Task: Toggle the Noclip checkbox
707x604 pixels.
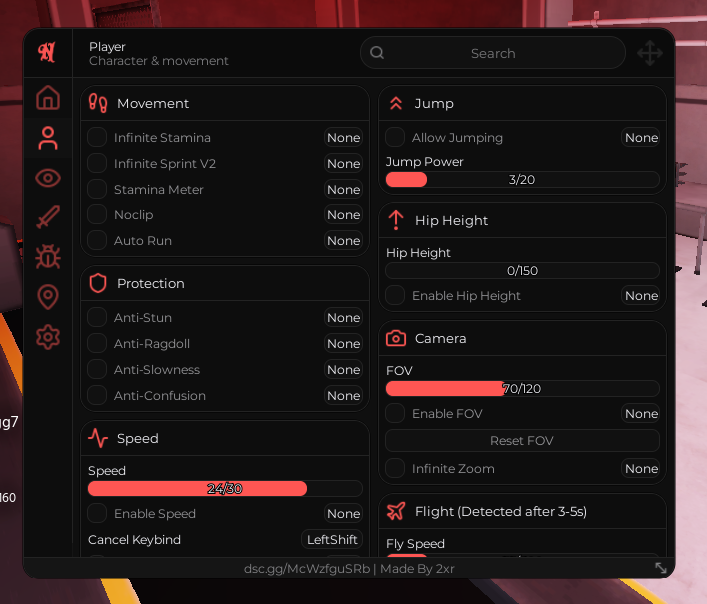Action: 97,215
